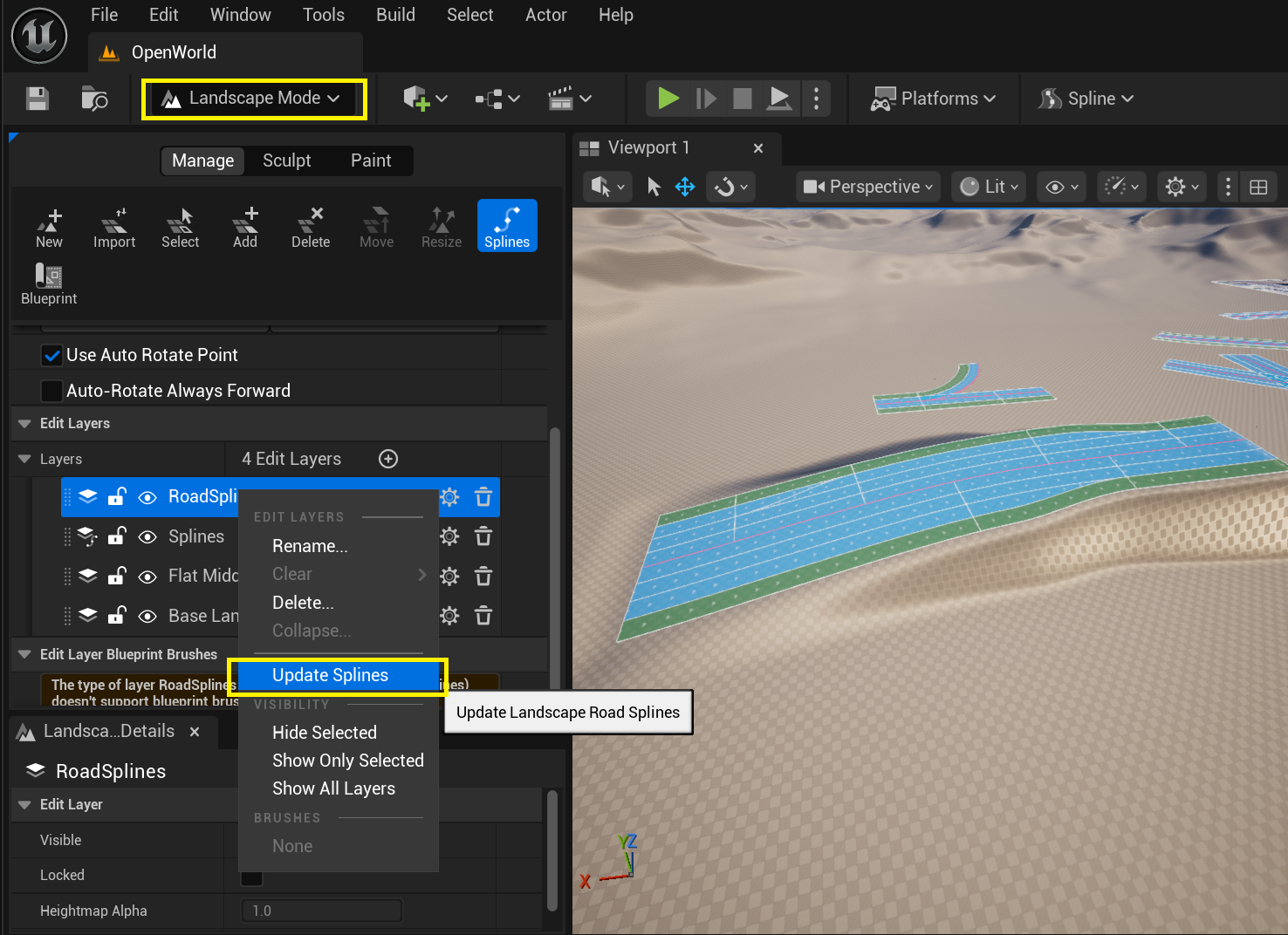The height and width of the screenshot is (935, 1288).
Task: Open the Landscape Mode dropdown
Action: point(254,99)
